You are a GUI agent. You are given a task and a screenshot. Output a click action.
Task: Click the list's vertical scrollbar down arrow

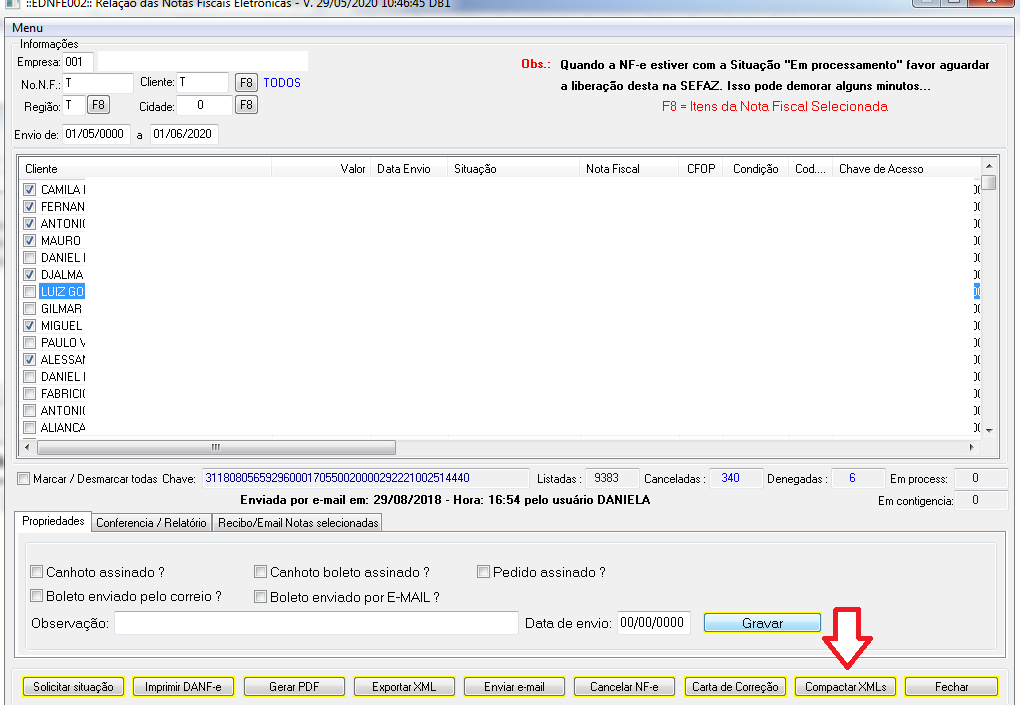pyautogui.click(x=988, y=429)
